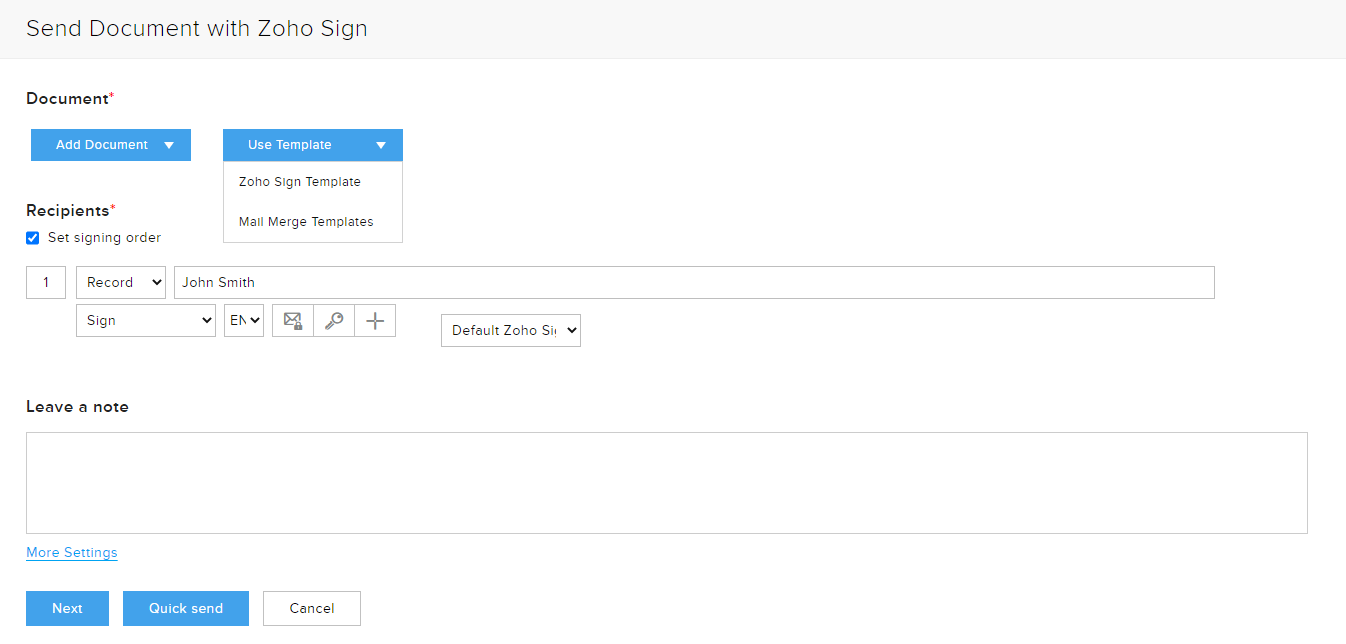Image resolution: width=1346 pixels, height=644 pixels.
Task: Click the Next button
Action: click(67, 608)
